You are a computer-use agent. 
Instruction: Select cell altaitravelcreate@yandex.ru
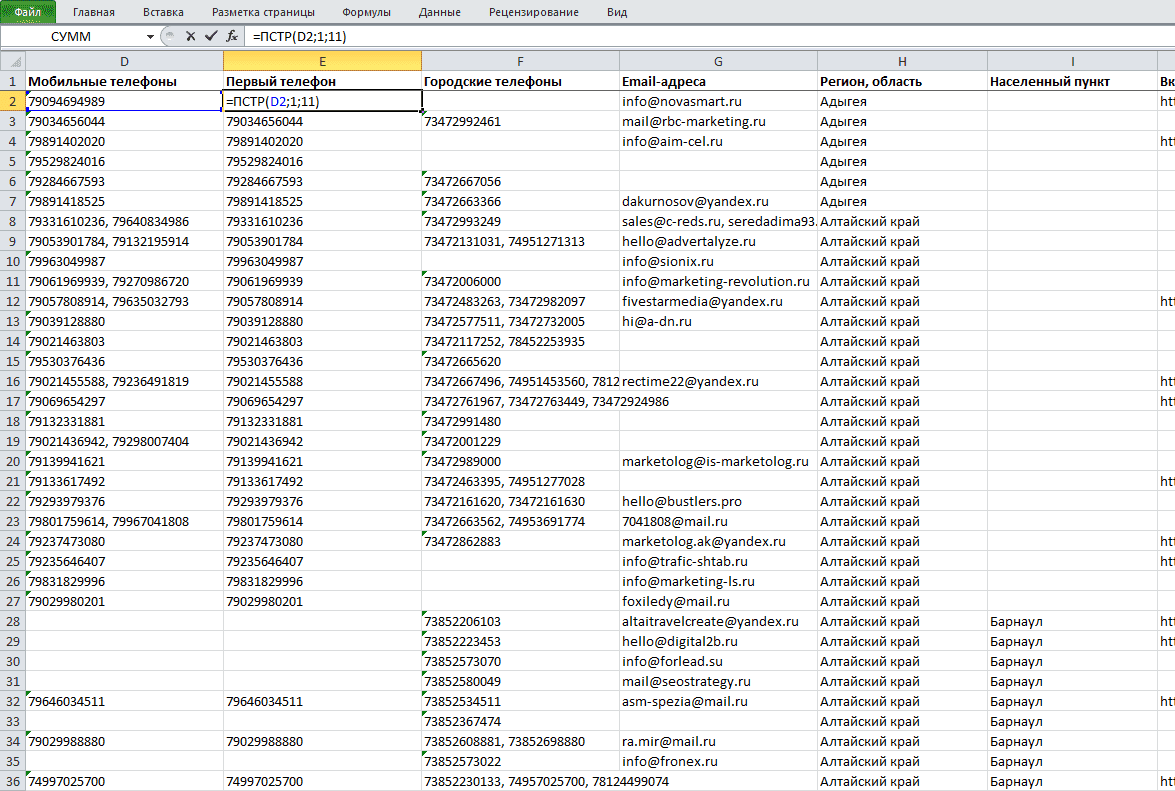click(718, 621)
